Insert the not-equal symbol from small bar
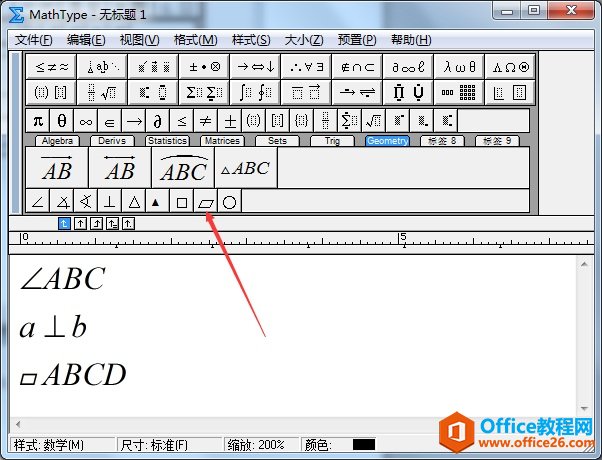This screenshot has width=602, height=460. 205,121
